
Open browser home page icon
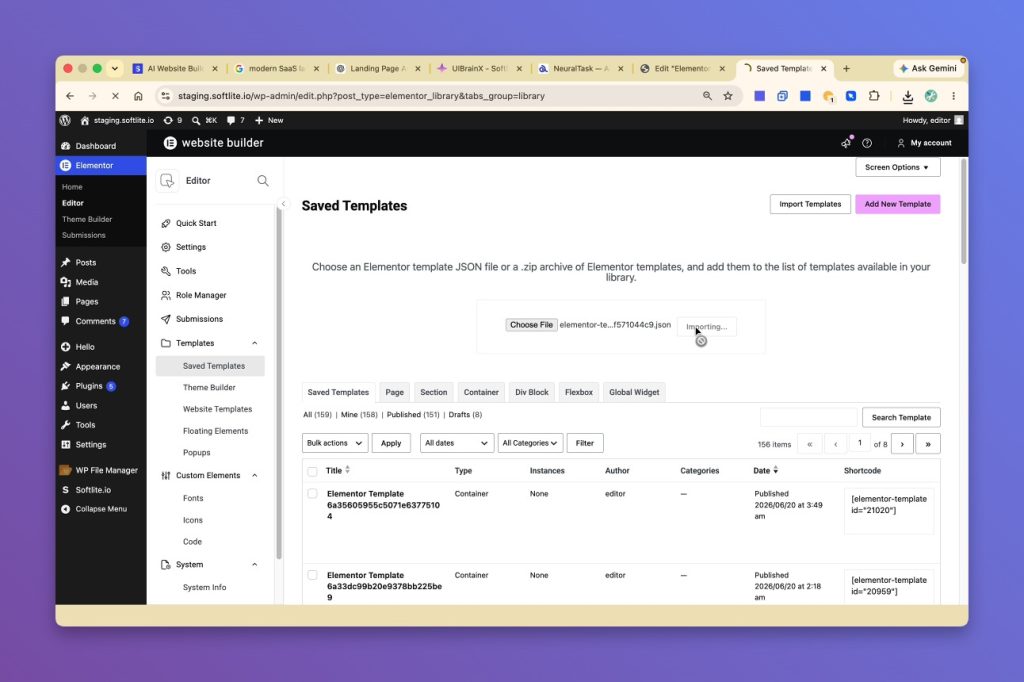tap(138, 96)
